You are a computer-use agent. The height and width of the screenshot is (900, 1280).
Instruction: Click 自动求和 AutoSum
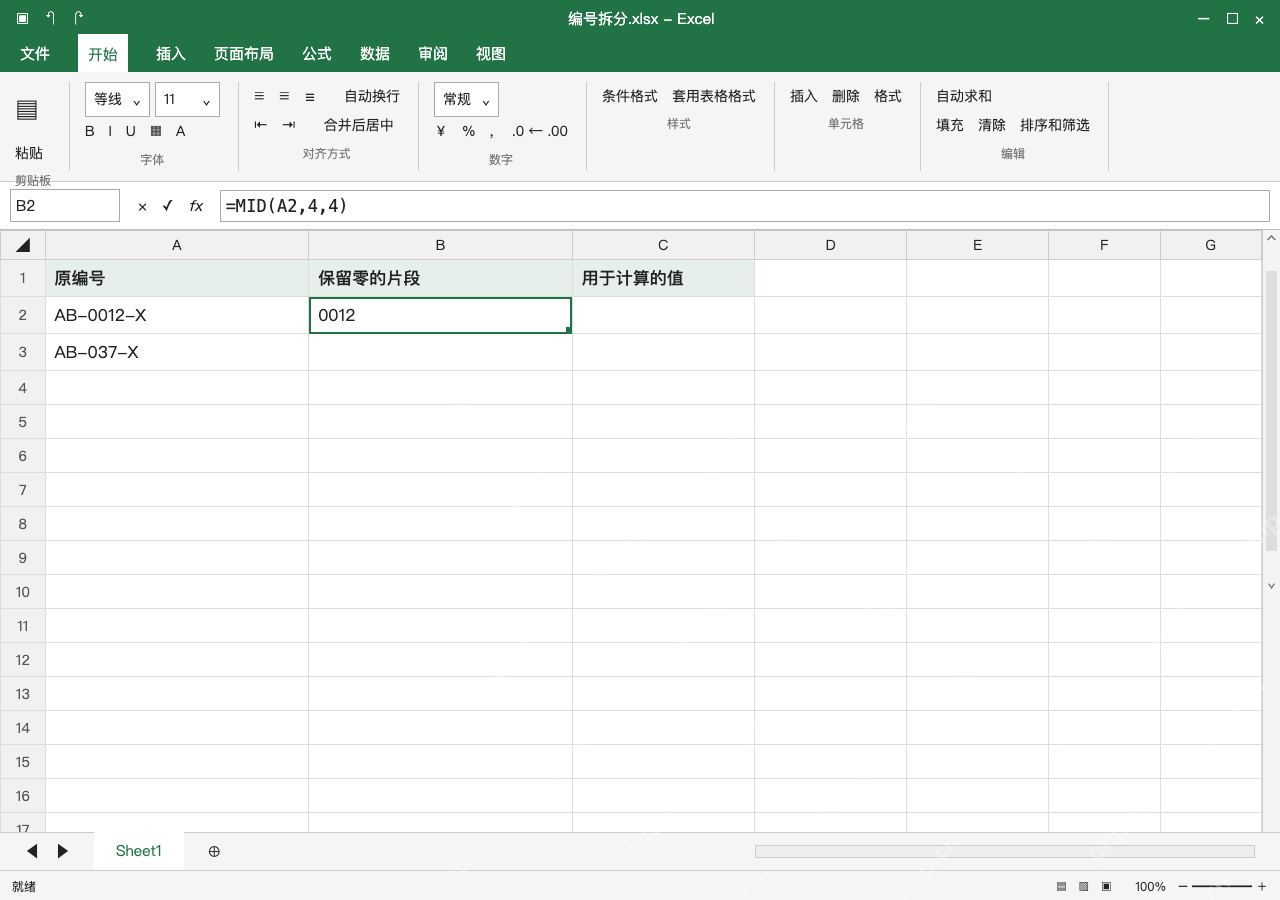pyautogui.click(x=964, y=96)
